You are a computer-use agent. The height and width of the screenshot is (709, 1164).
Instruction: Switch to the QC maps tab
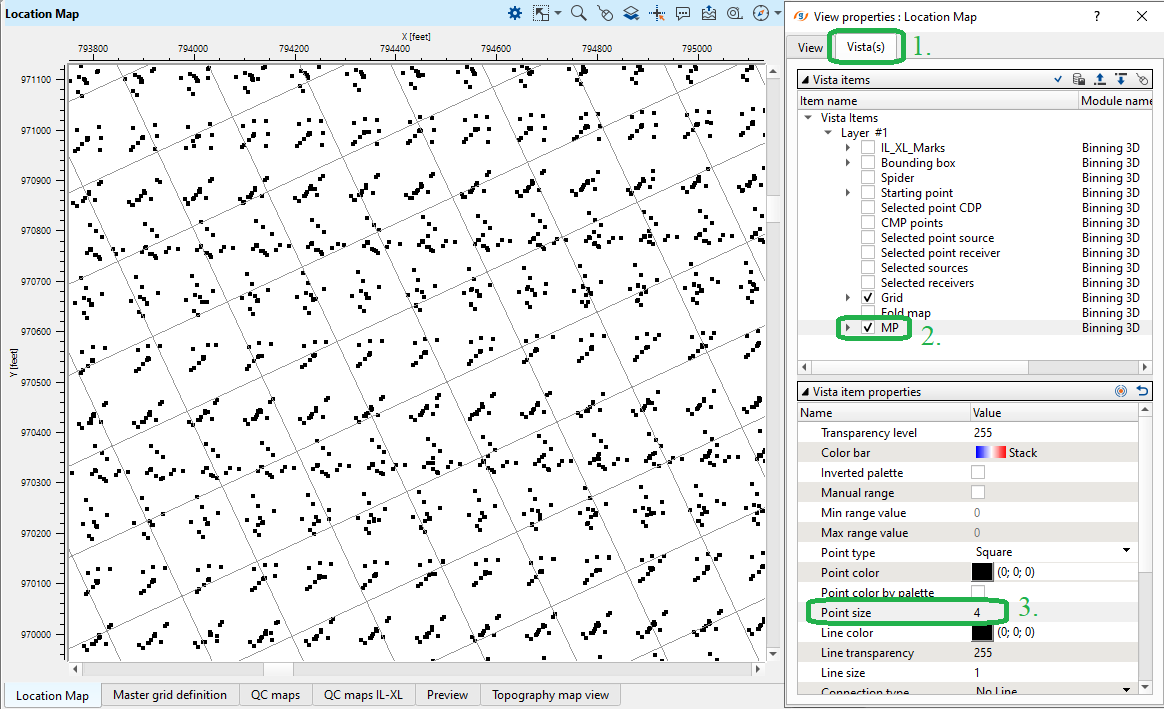tap(275, 695)
